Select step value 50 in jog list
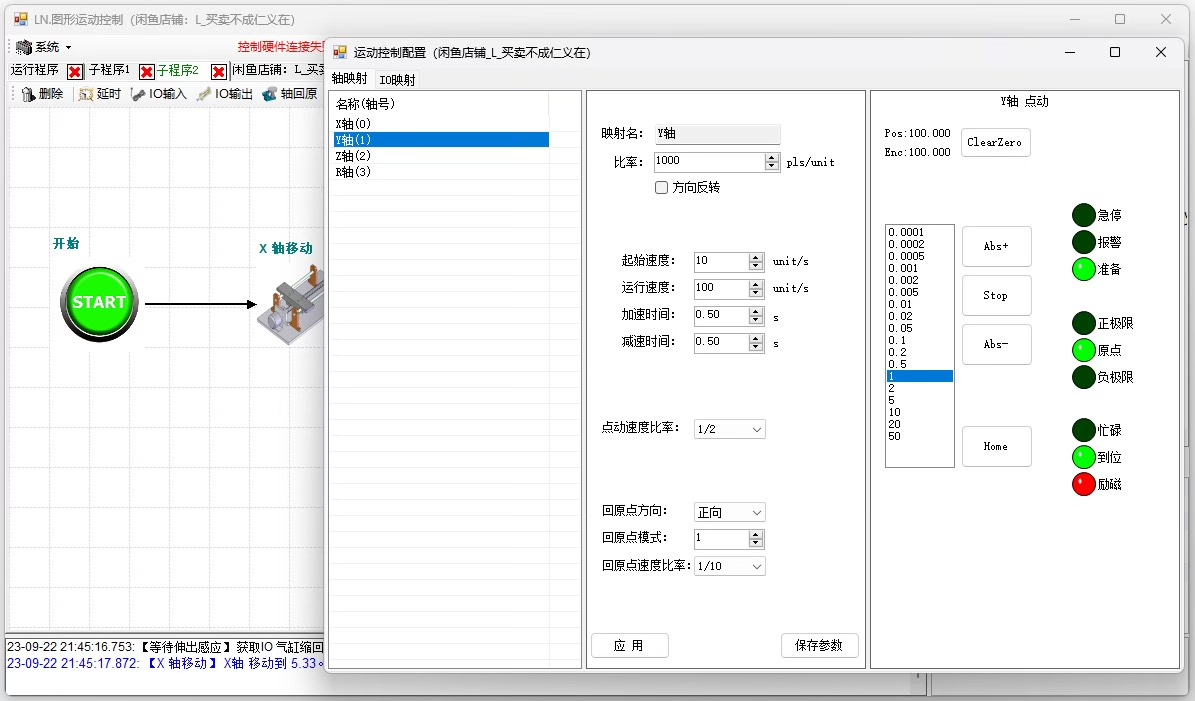Screen dimensions: 1195x701 (x=919, y=437)
